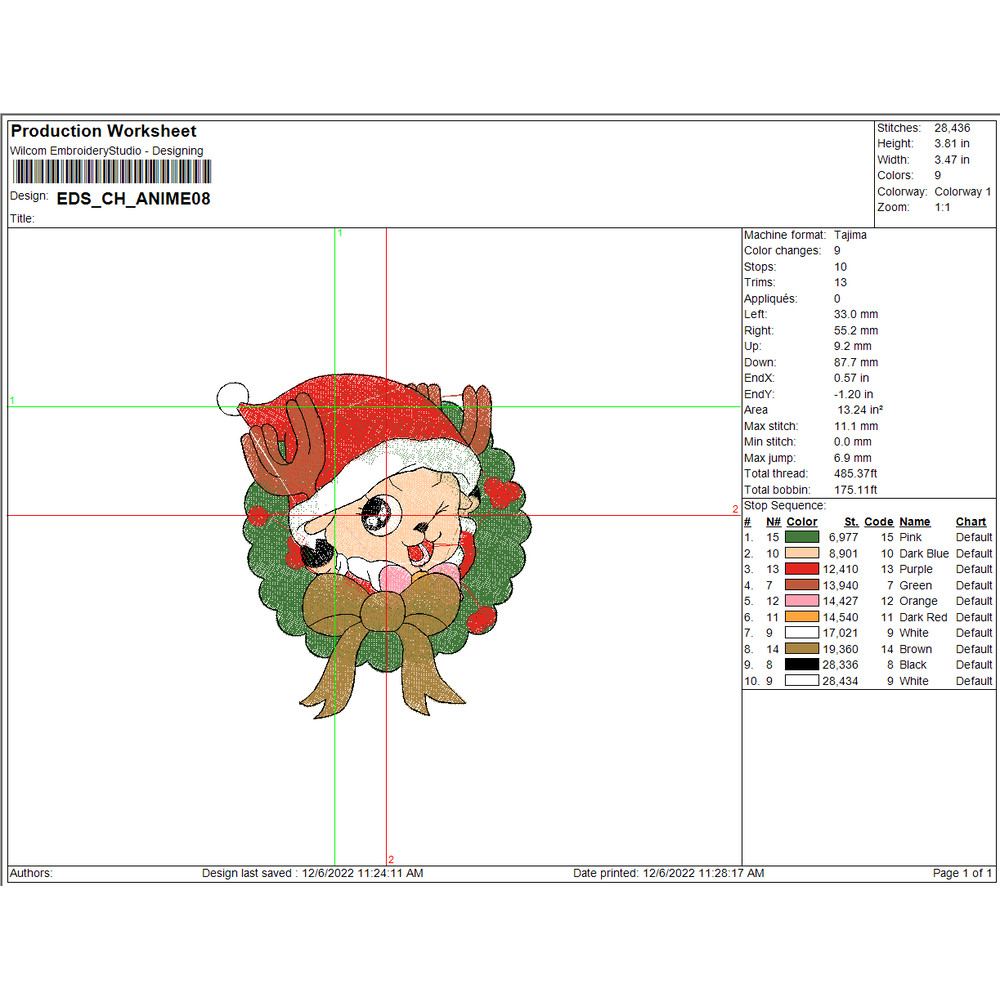The width and height of the screenshot is (1000, 1000).
Task: Click the "Color" column header
Action: (x=802, y=522)
